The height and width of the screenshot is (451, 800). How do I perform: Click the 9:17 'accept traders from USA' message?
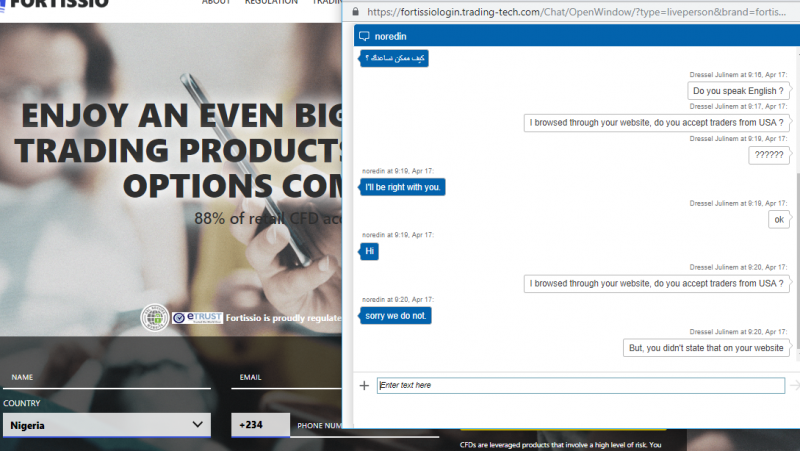[657, 123]
